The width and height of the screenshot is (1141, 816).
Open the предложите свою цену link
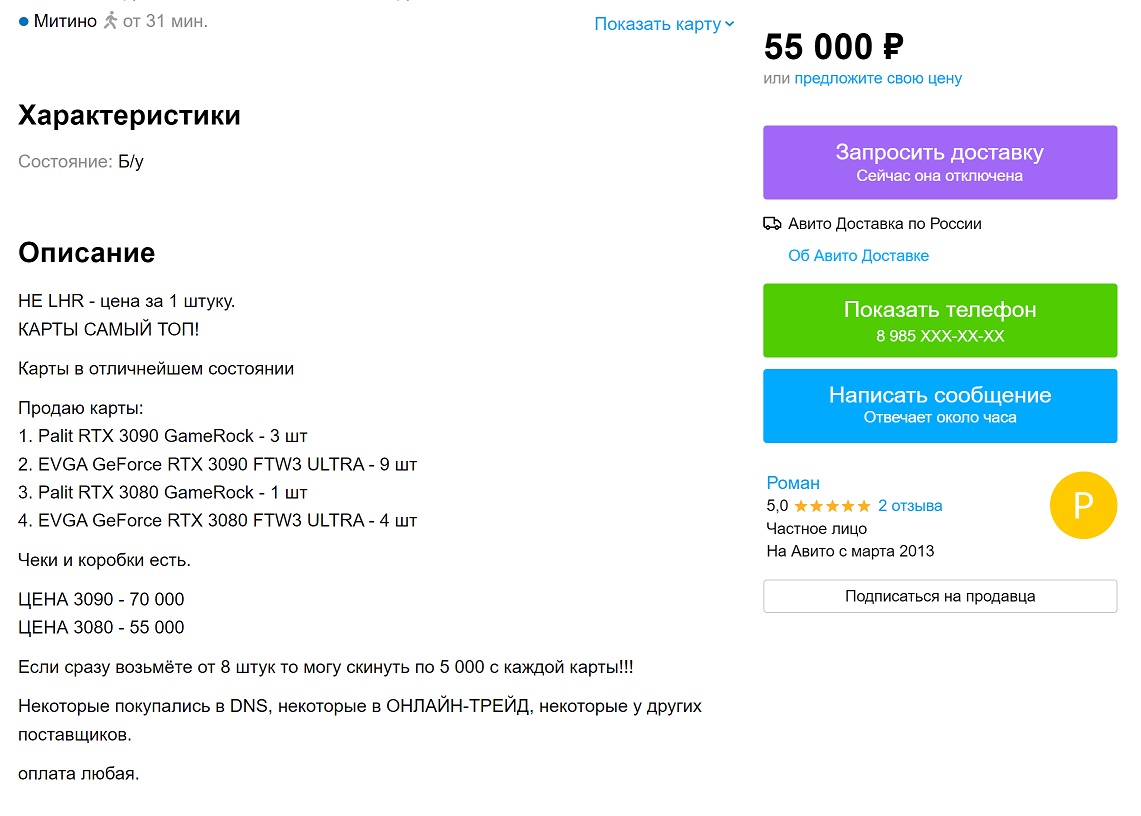tap(878, 78)
